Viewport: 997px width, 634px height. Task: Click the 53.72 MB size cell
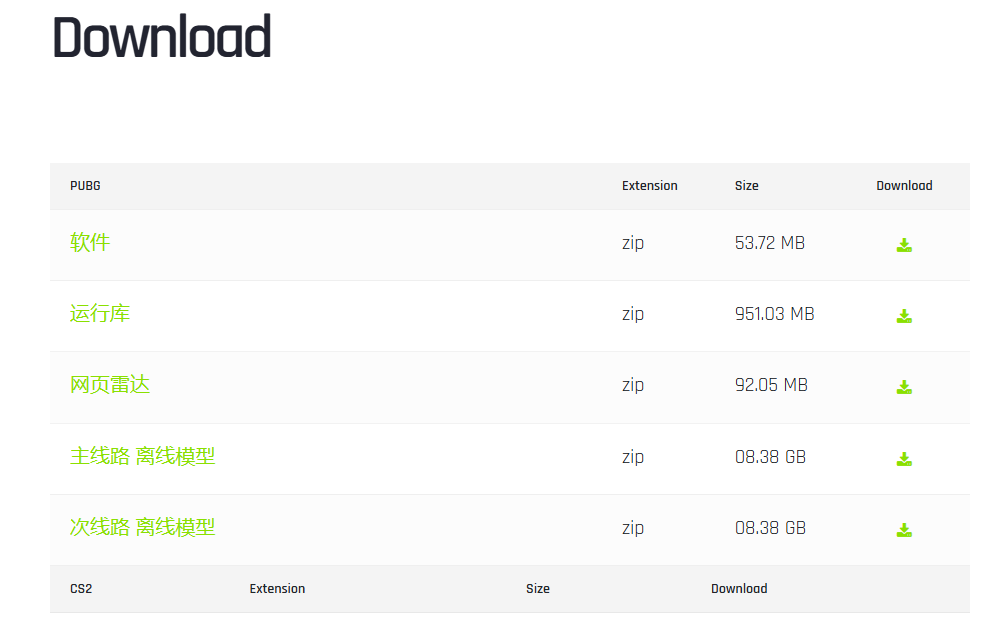769,243
